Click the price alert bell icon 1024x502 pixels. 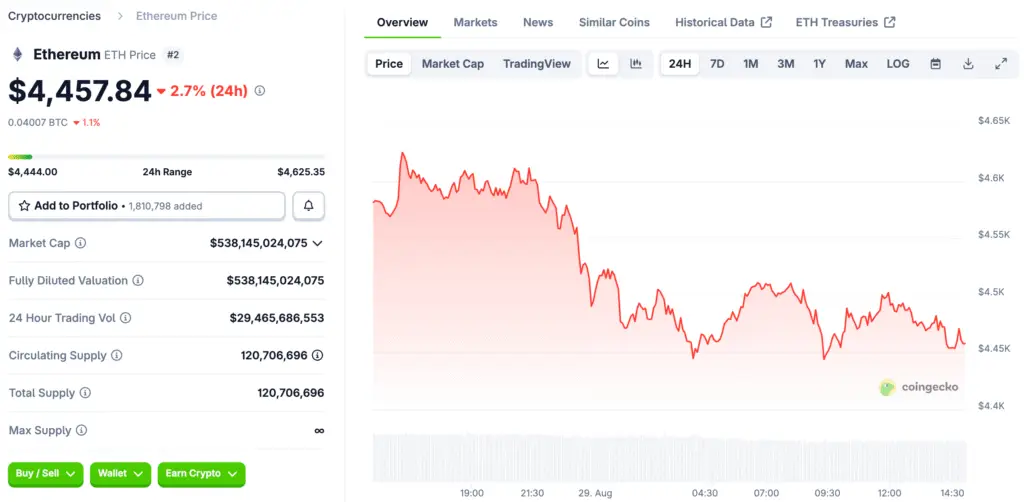point(309,206)
